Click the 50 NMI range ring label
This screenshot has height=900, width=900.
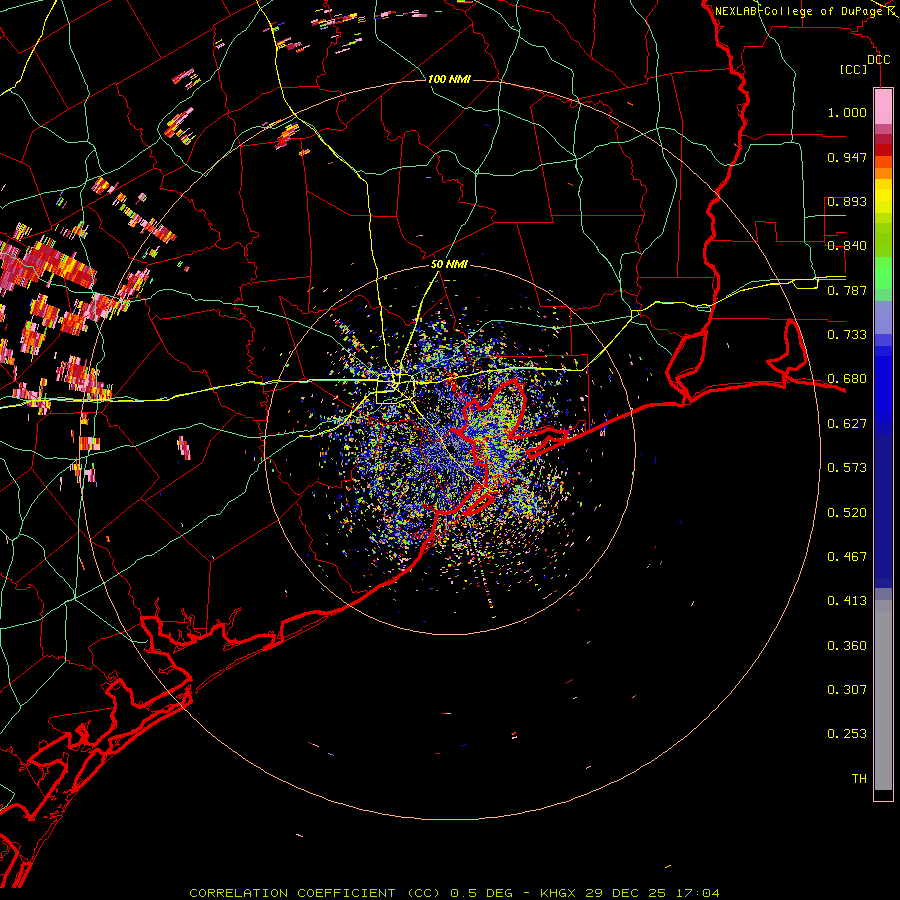[x=449, y=264]
